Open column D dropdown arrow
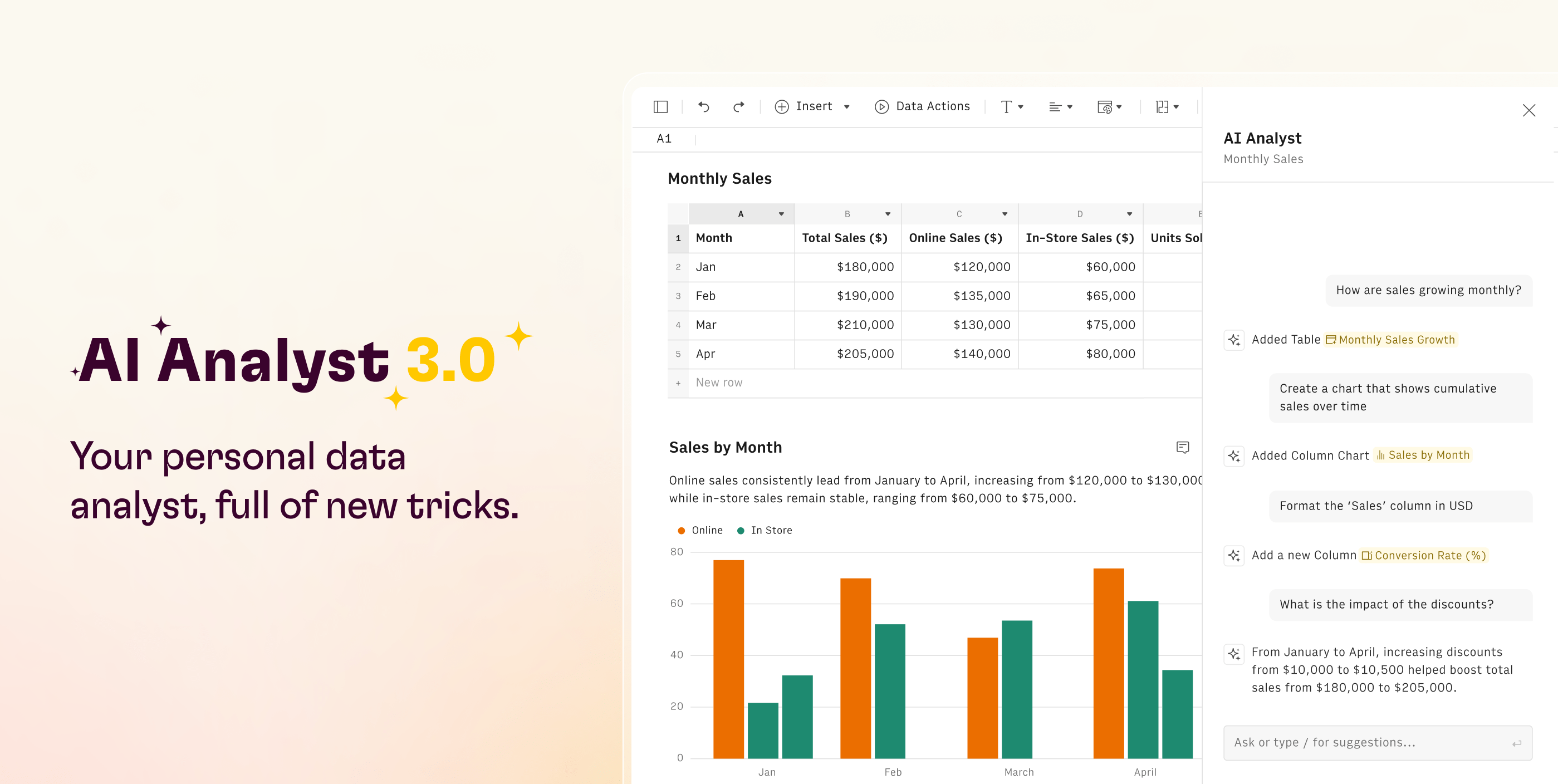 pos(1129,214)
